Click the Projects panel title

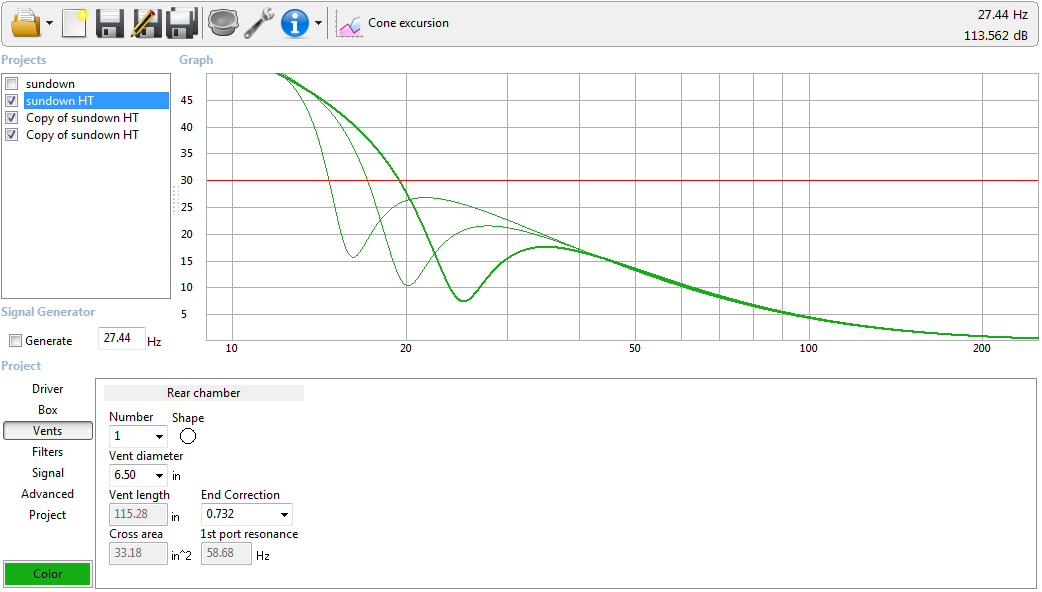[24, 60]
